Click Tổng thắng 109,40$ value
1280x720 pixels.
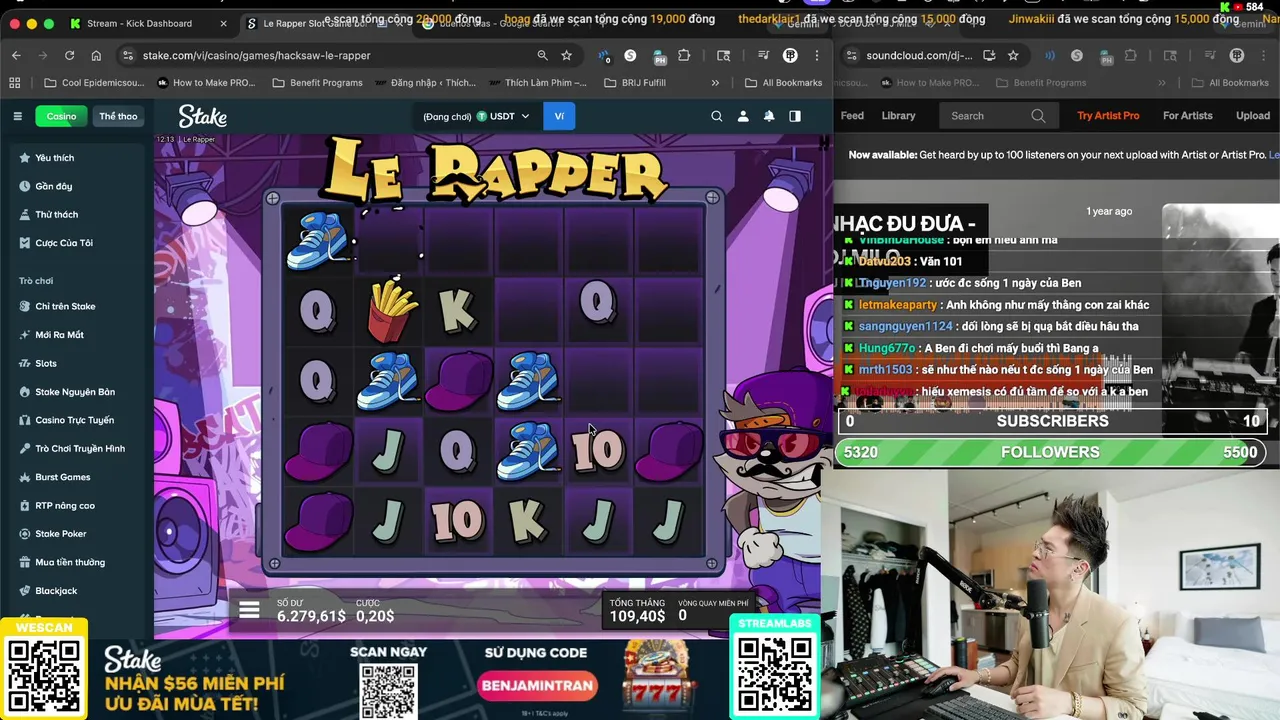click(638, 611)
